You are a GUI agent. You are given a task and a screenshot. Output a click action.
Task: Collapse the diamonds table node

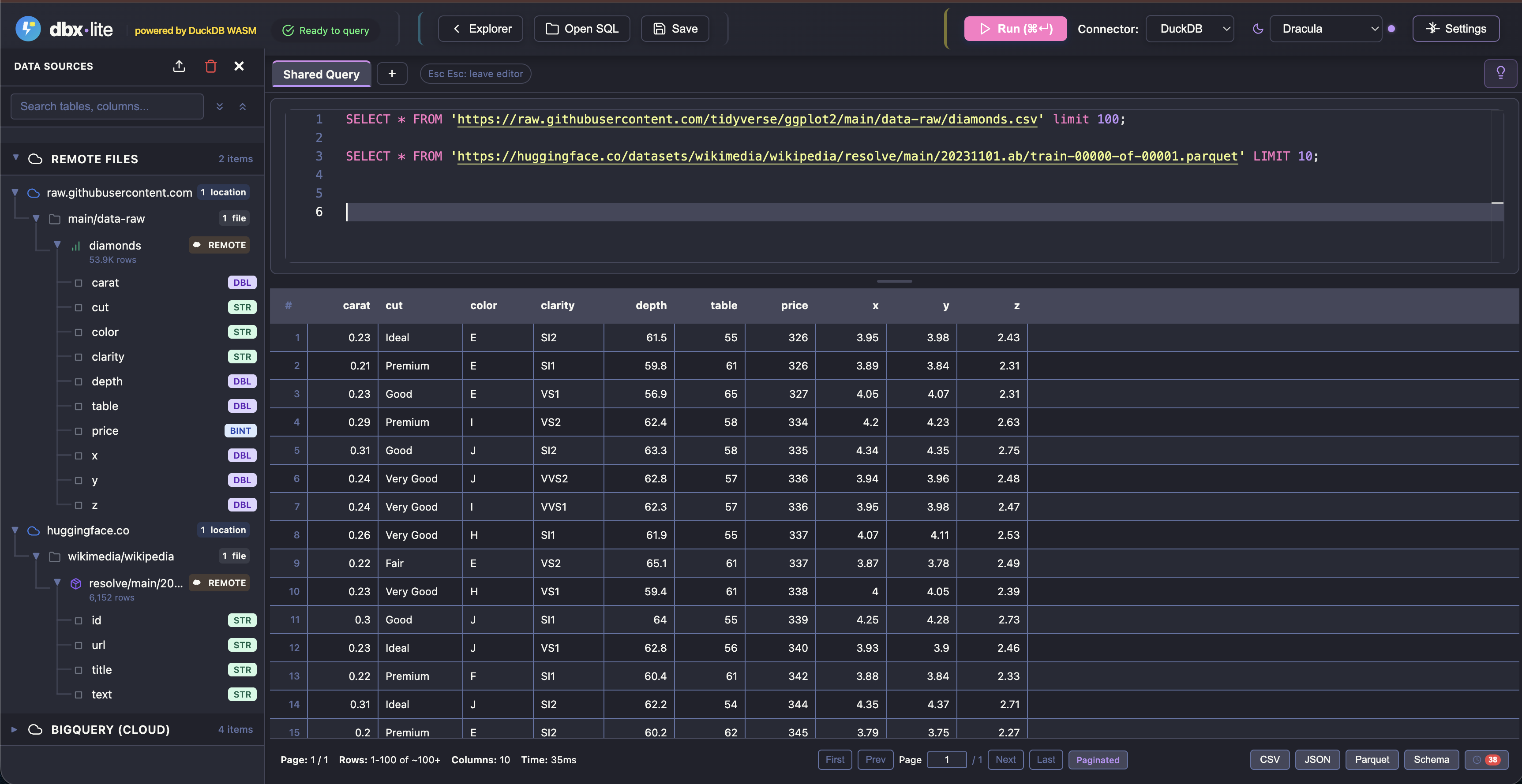[57, 244]
